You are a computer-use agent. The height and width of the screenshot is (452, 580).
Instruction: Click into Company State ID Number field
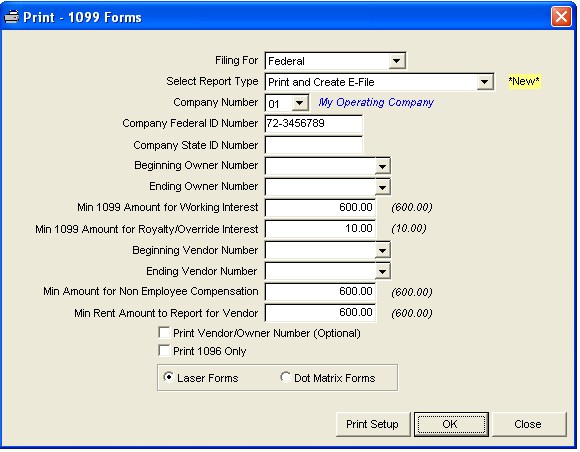314,145
